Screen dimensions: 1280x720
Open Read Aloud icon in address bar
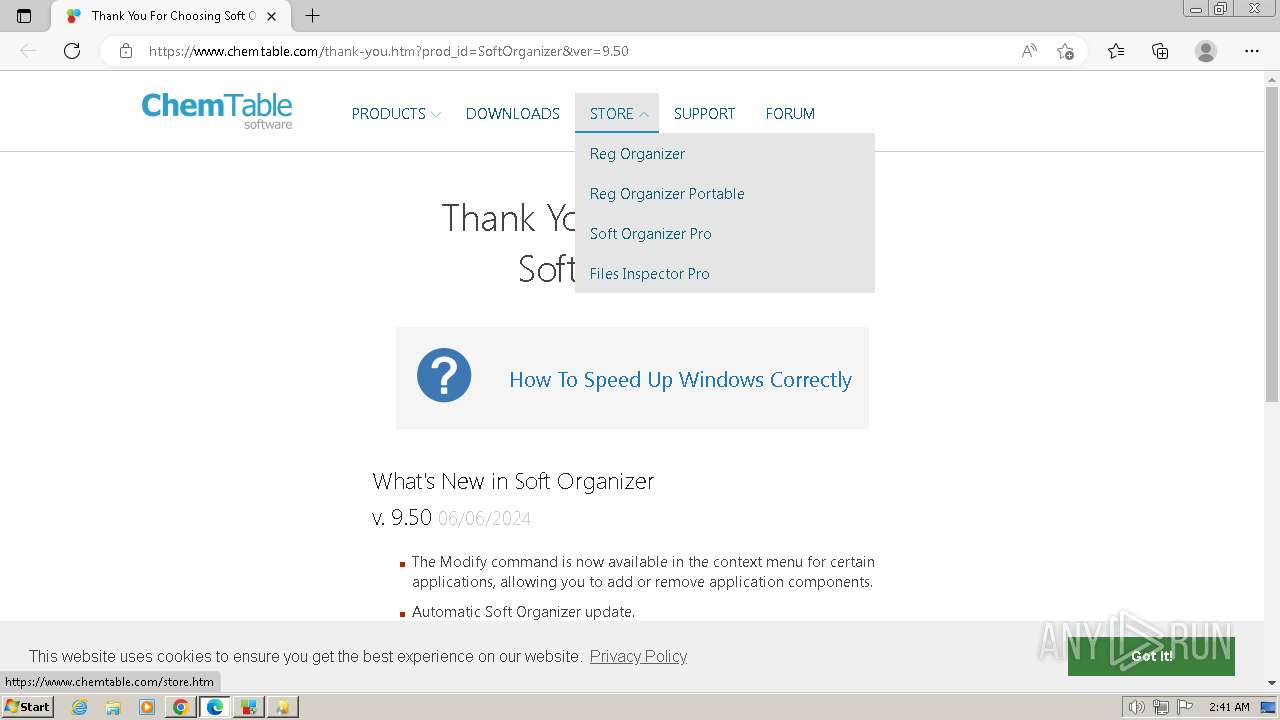1029,51
